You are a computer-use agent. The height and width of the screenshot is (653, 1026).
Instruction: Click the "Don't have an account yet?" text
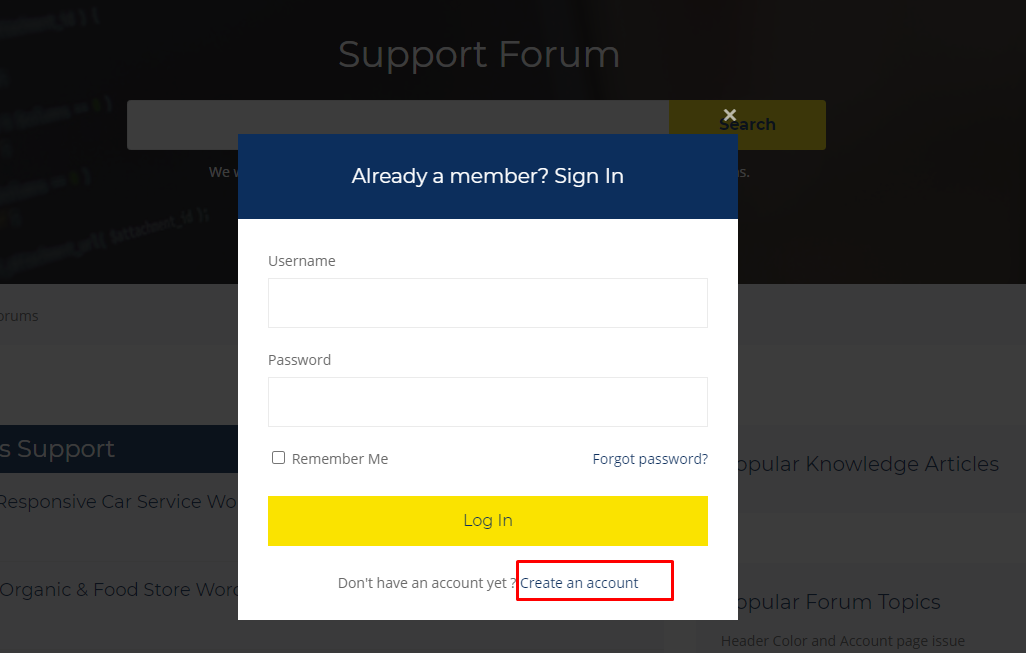pos(427,583)
